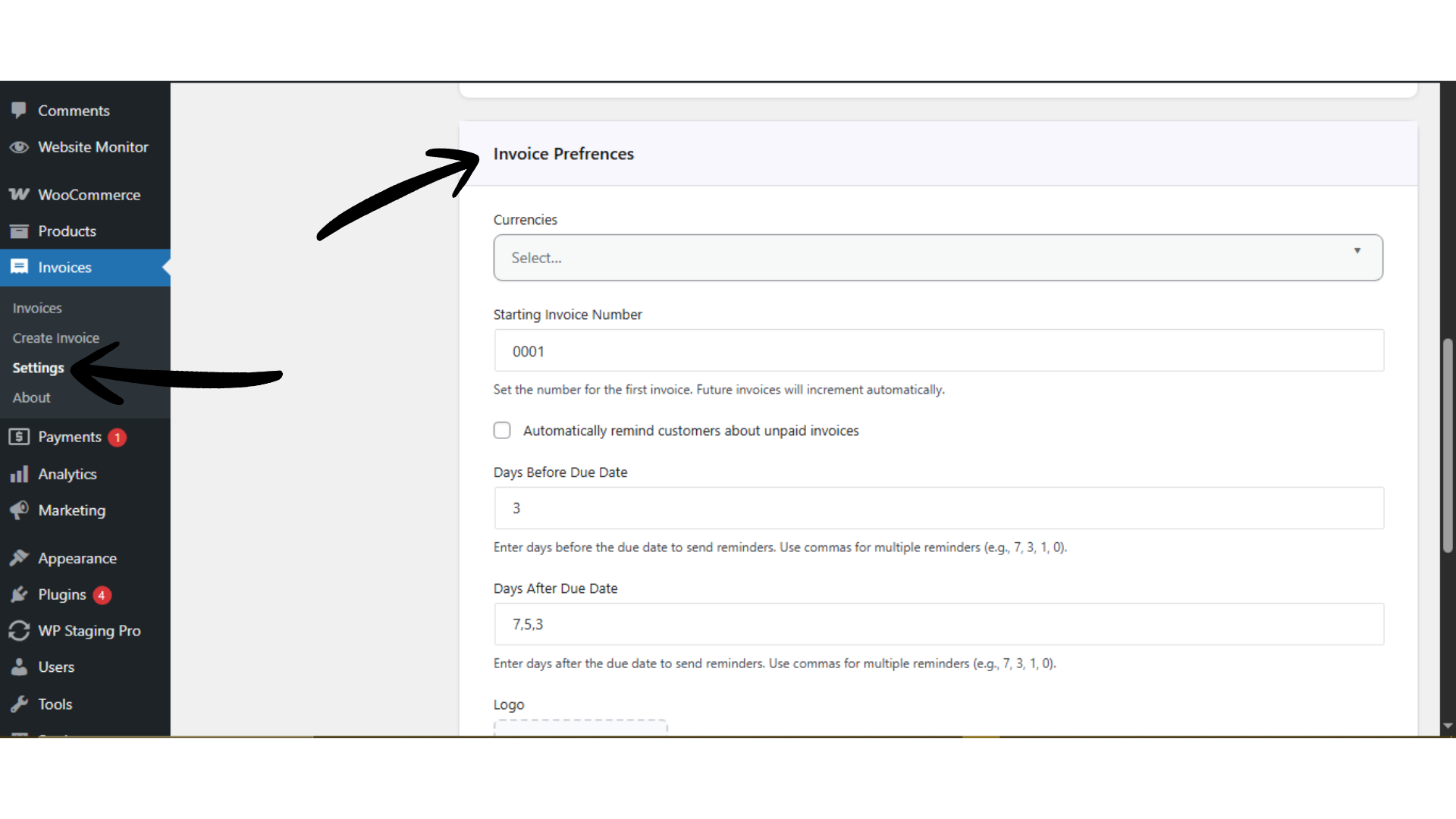Click the Invoices sidebar icon
Image resolution: width=1456 pixels, height=819 pixels.
(x=19, y=267)
